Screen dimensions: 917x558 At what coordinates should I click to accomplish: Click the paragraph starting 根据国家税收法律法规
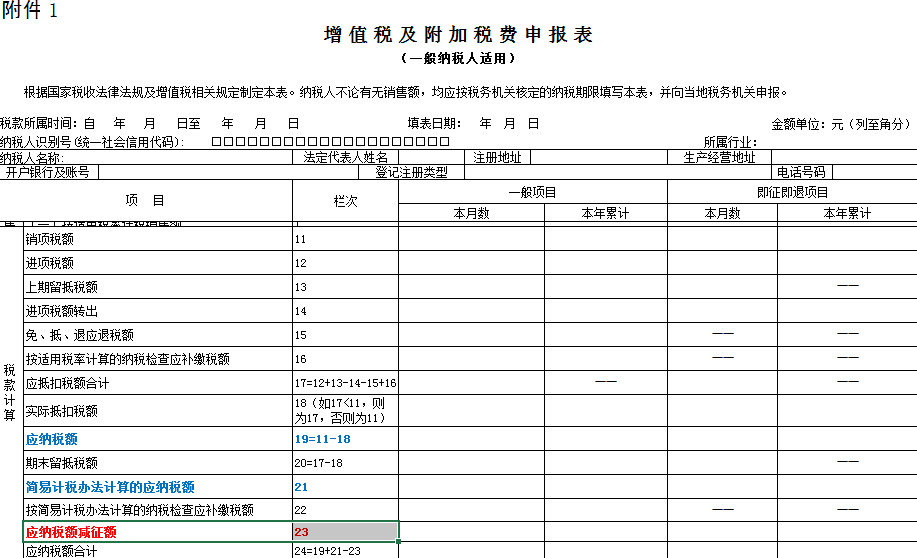coord(407,92)
